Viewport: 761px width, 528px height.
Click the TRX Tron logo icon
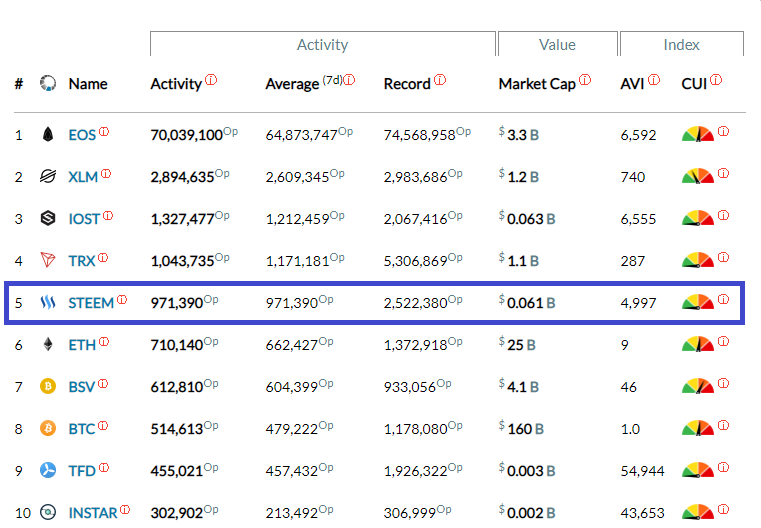(48, 260)
